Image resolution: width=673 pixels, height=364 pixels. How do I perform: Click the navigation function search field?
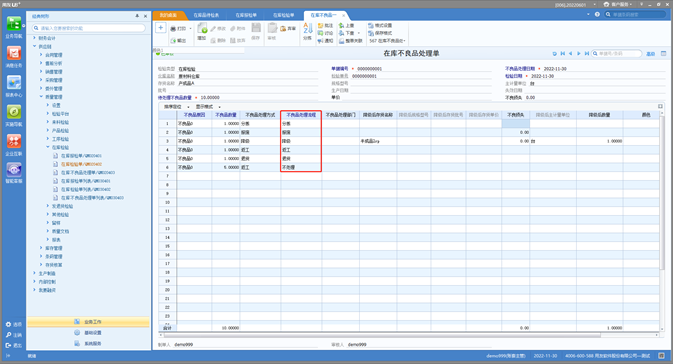(89, 28)
